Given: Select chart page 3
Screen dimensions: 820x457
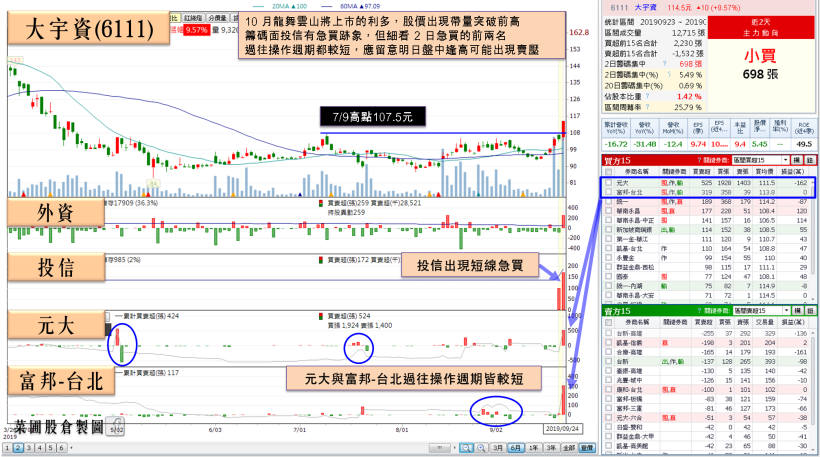Looking at the screenshot, I should pos(29,448).
